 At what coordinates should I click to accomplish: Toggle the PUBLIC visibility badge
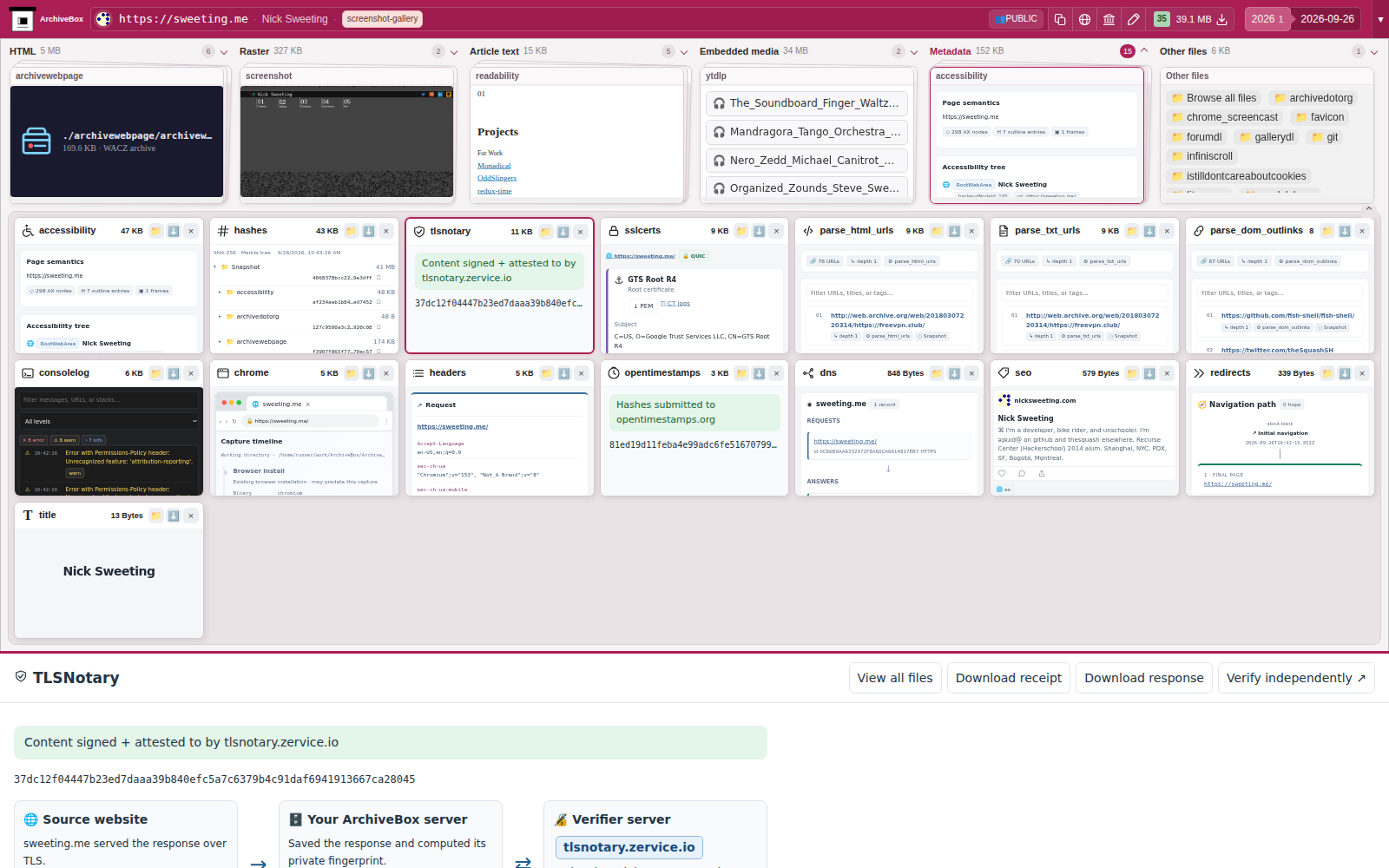1017,19
